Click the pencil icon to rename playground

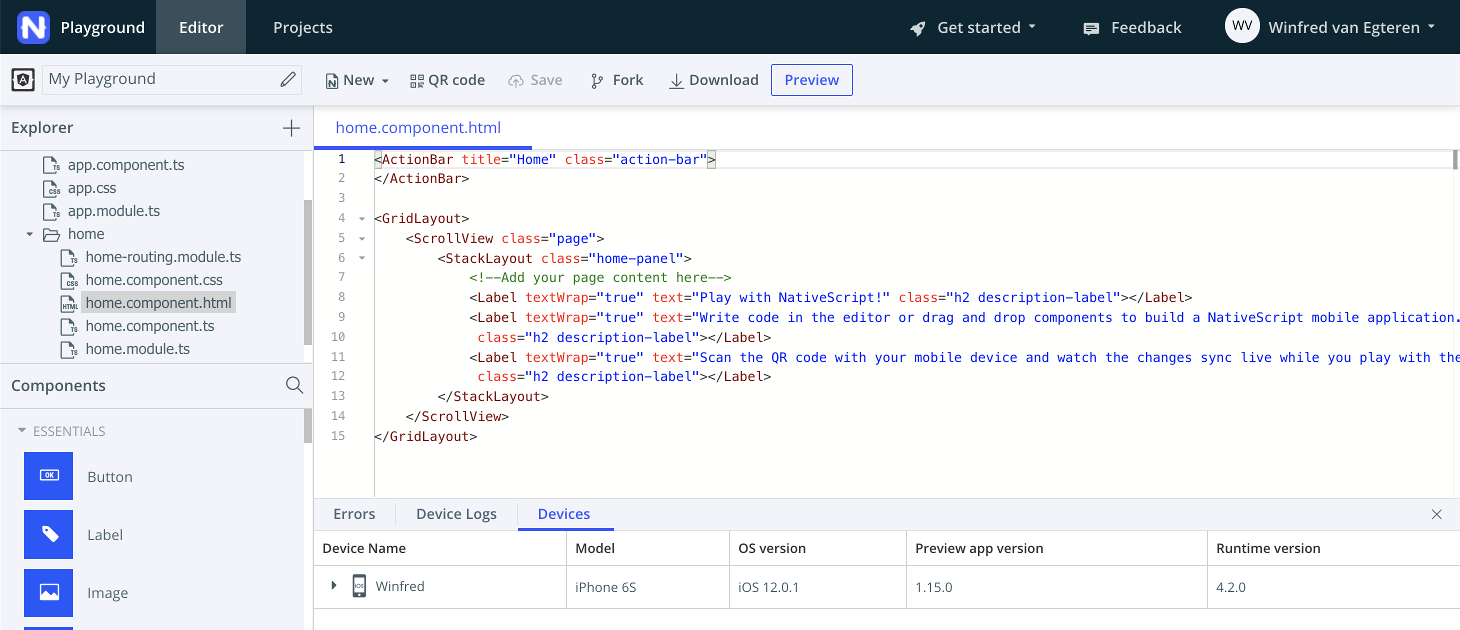[288, 79]
